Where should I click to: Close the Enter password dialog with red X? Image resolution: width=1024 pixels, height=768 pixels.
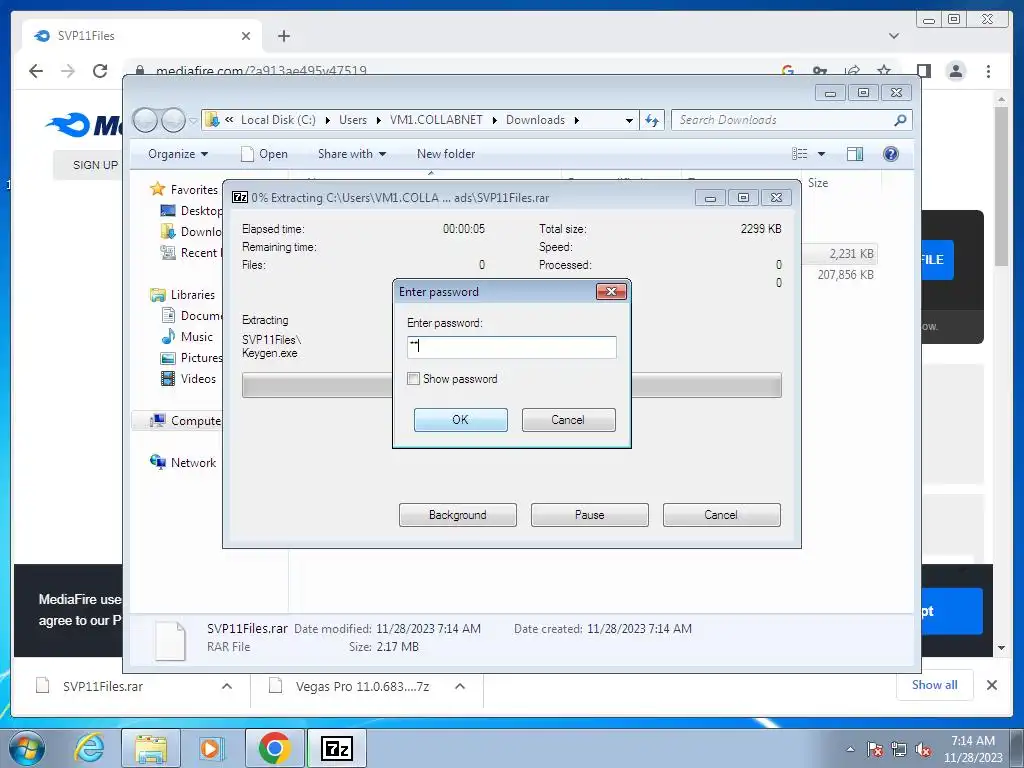point(611,291)
